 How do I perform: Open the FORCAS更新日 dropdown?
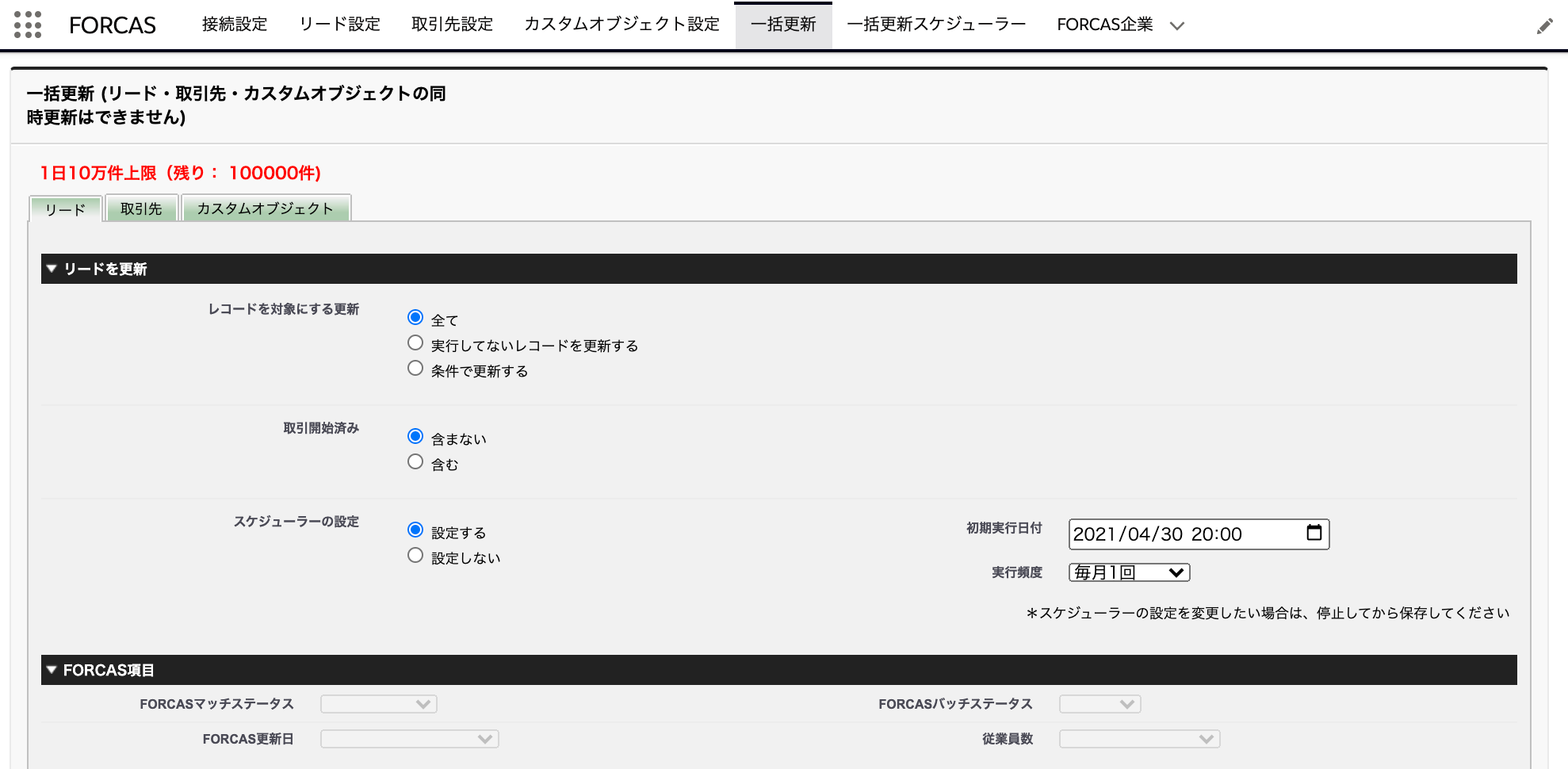[x=409, y=738]
